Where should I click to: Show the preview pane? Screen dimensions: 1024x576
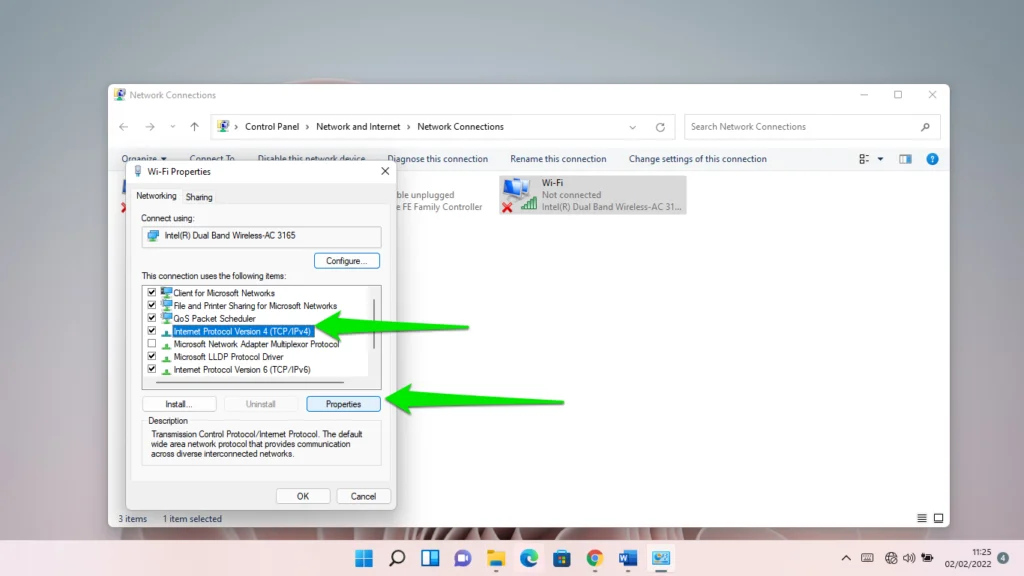coord(905,159)
